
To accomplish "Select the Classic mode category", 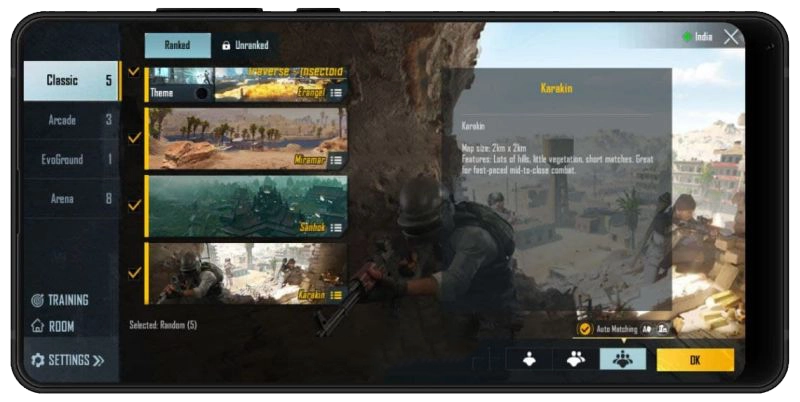I will [71, 81].
